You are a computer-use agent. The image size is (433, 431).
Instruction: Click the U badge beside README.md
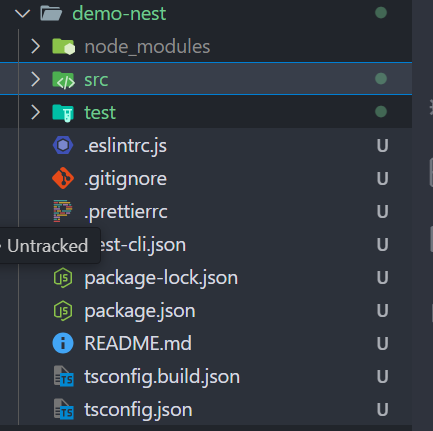pyautogui.click(x=383, y=344)
